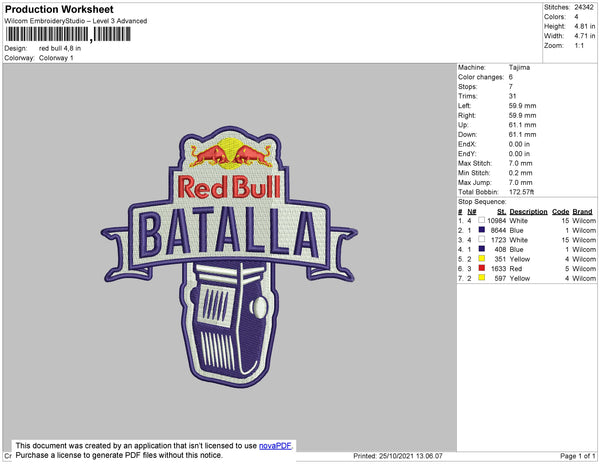Select the yellow swatch beside 597 Yellow
The width and height of the screenshot is (600, 464).
[481, 278]
